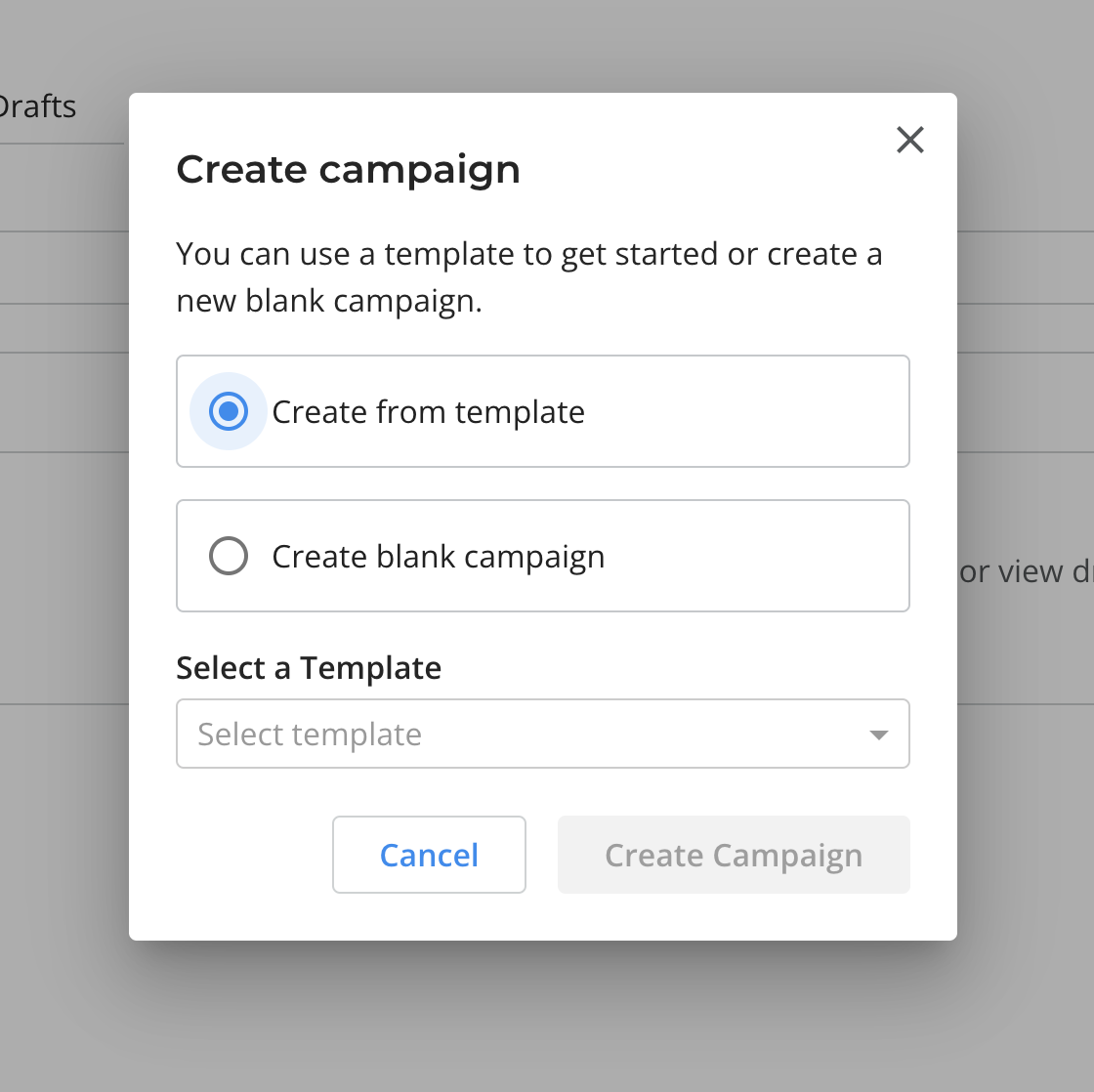This screenshot has height=1092, width=1094.
Task: Click the 'Select a Template' label
Action: coord(309,668)
